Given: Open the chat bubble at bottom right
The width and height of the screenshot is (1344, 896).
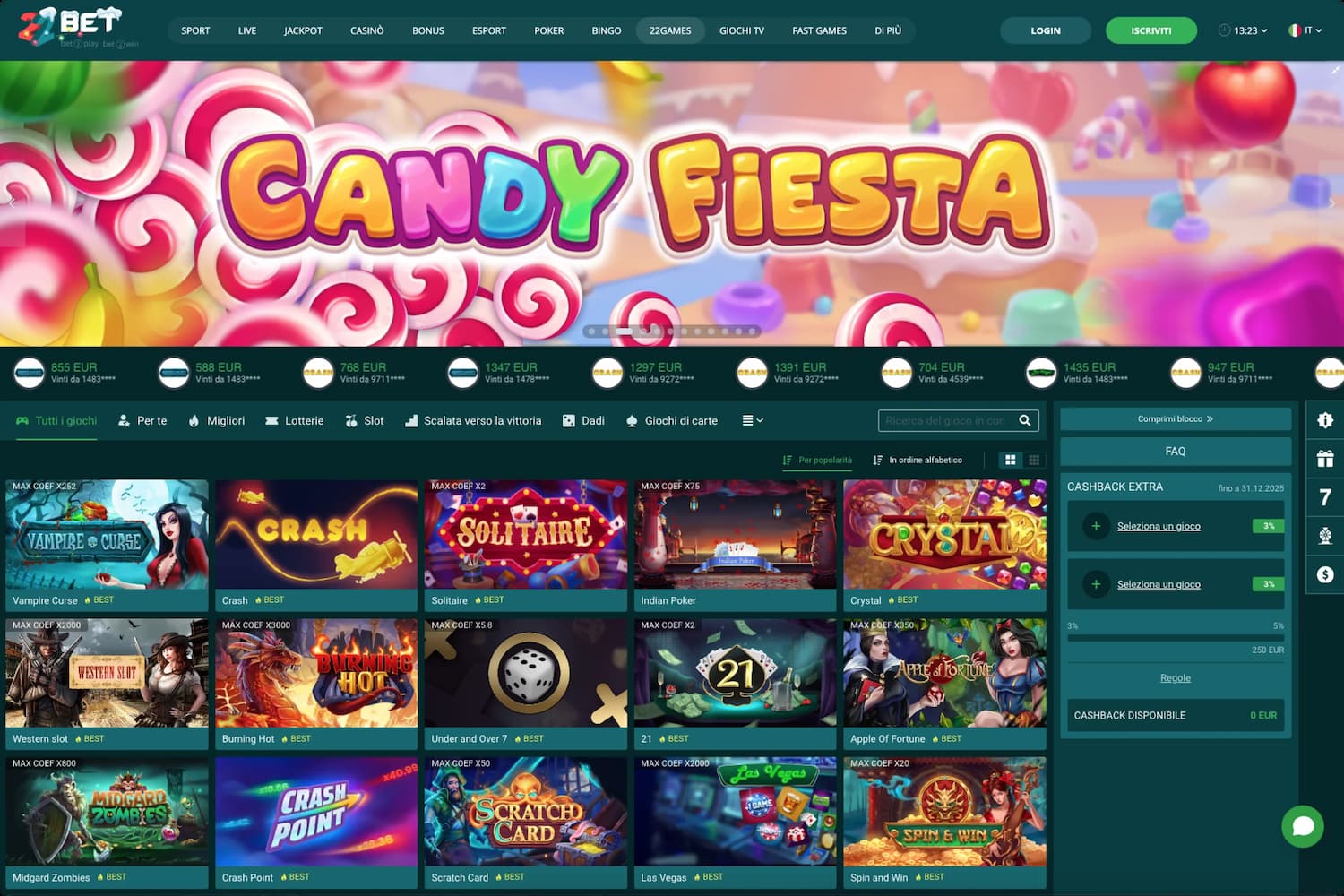Looking at the screenshot, I should [x=1303, y=826].
